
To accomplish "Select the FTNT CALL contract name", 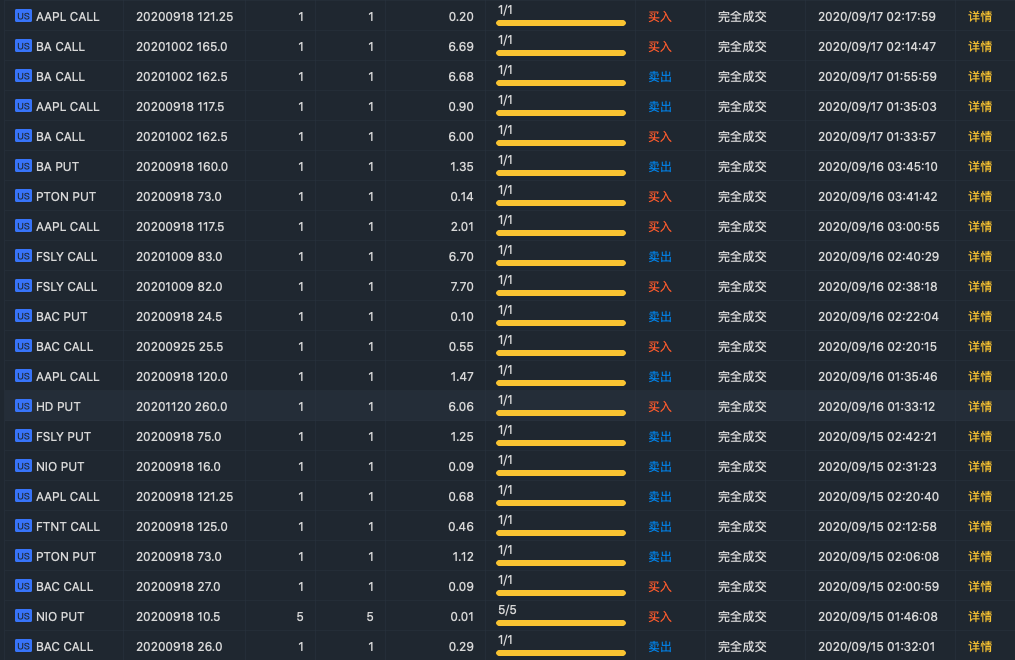I will 68,527.
